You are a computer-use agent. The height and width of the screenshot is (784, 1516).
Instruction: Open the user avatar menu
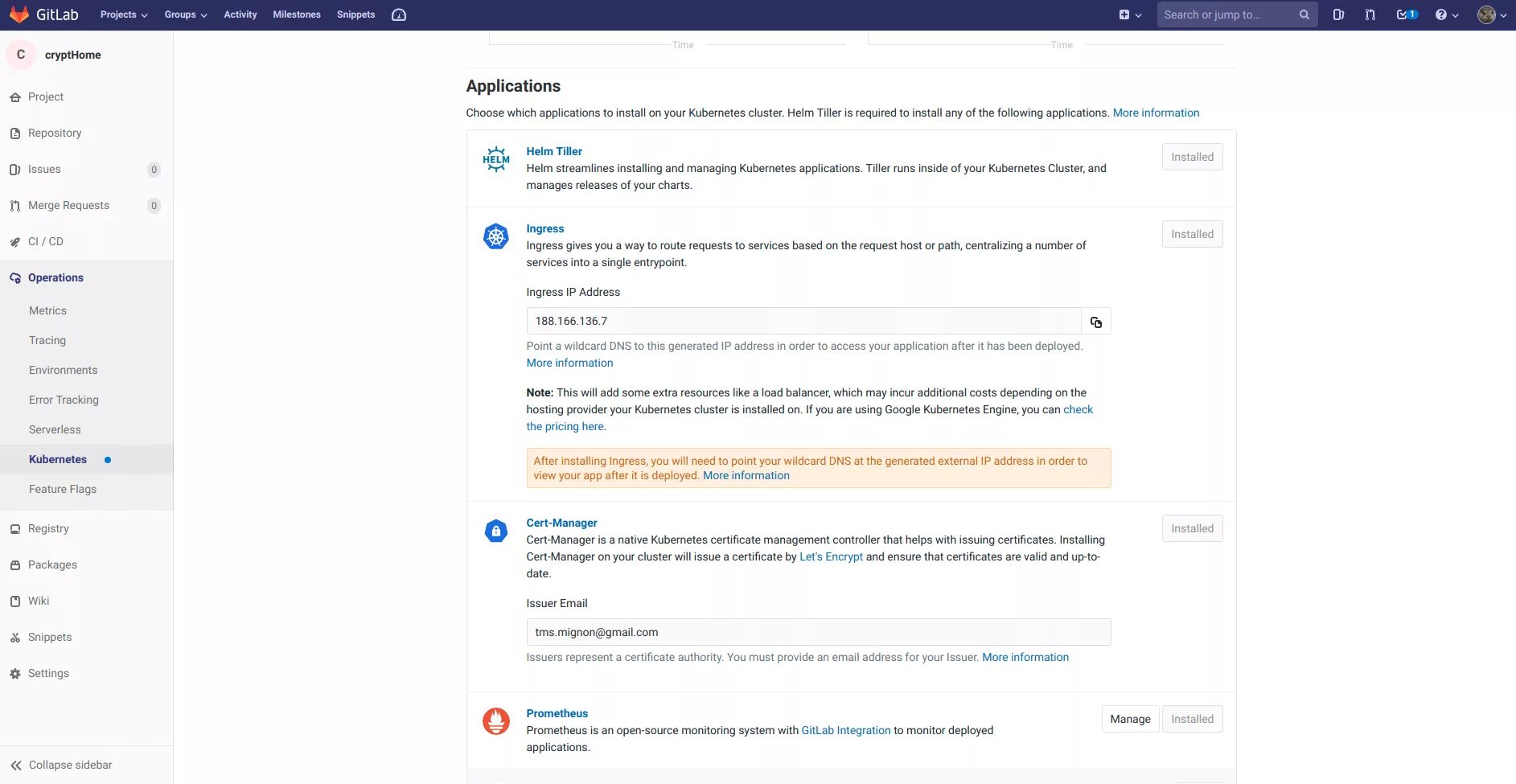1492,14
